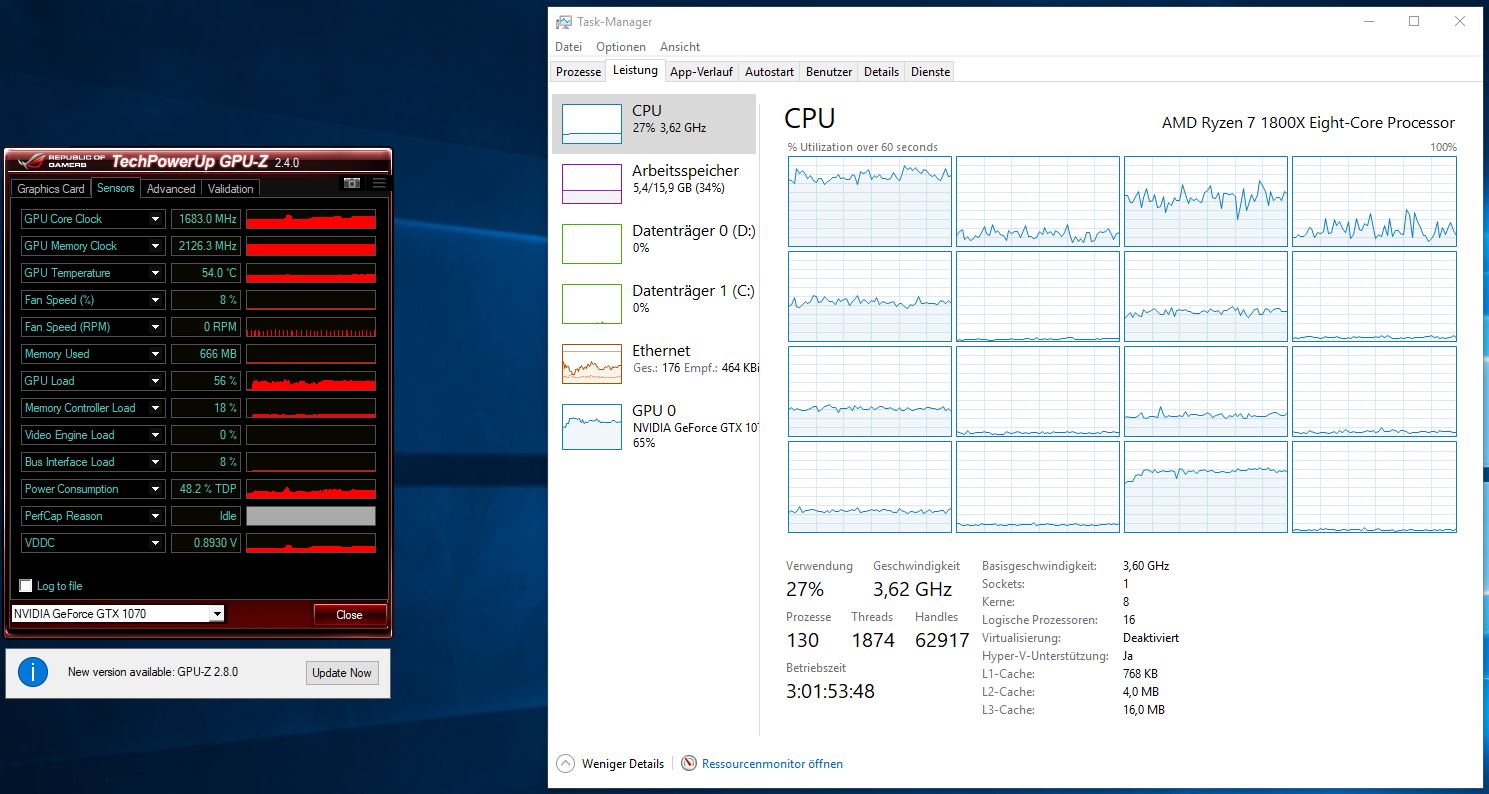Click the GPU-Z Close button
The height and width of the screenshot is (794, 1489).
tap(349, 615)
